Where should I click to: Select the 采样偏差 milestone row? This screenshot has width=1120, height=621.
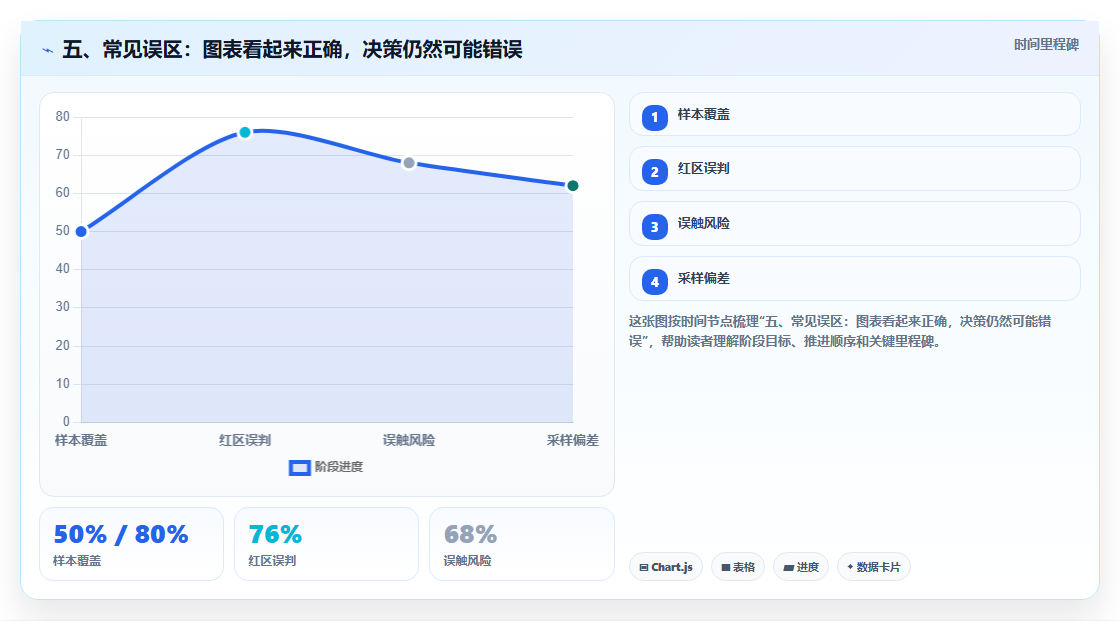tap(854, 279)
